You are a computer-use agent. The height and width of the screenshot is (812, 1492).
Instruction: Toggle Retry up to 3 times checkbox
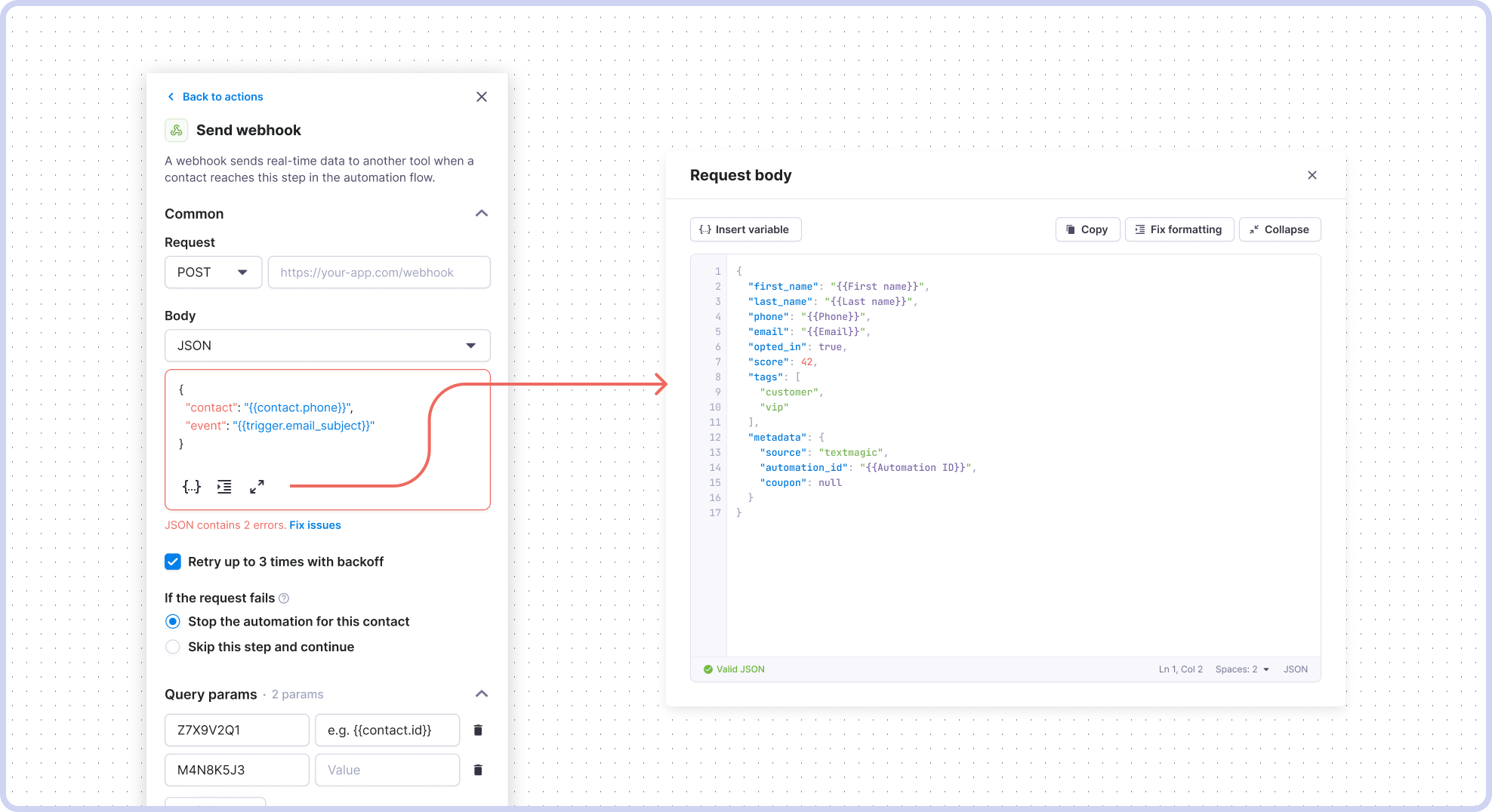tap(173, 561)
